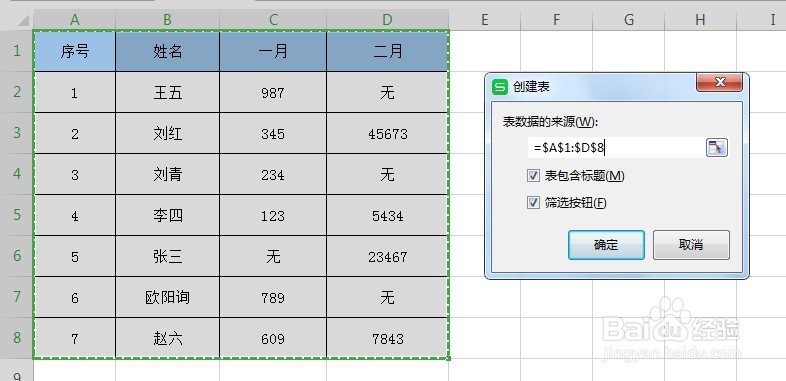Click the green WPS icon in dialog title
This screenshot has width=786, height=381.
(499, 87)
